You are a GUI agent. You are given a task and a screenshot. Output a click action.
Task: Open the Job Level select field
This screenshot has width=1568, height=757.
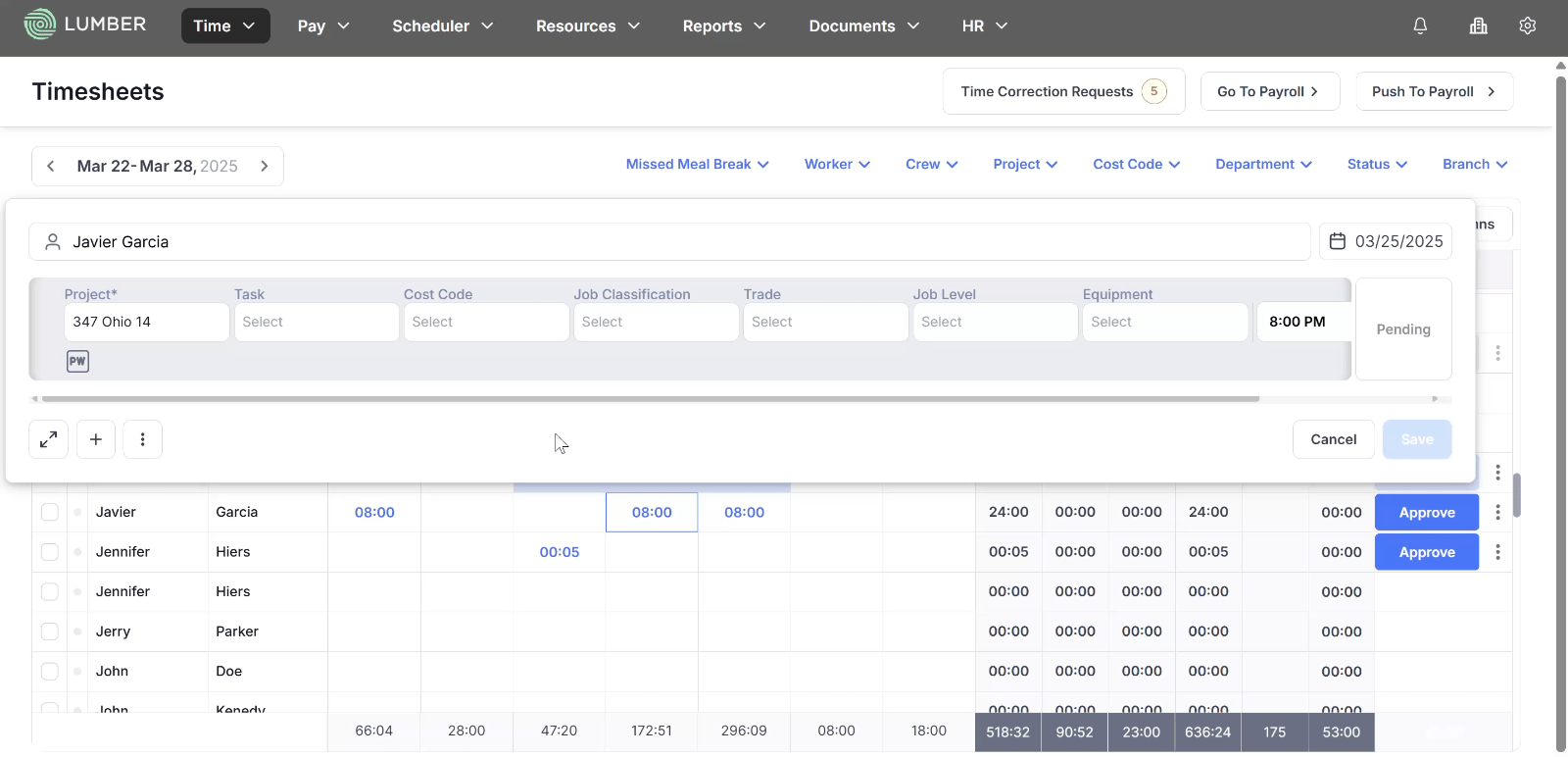click(x=996, y=322)
